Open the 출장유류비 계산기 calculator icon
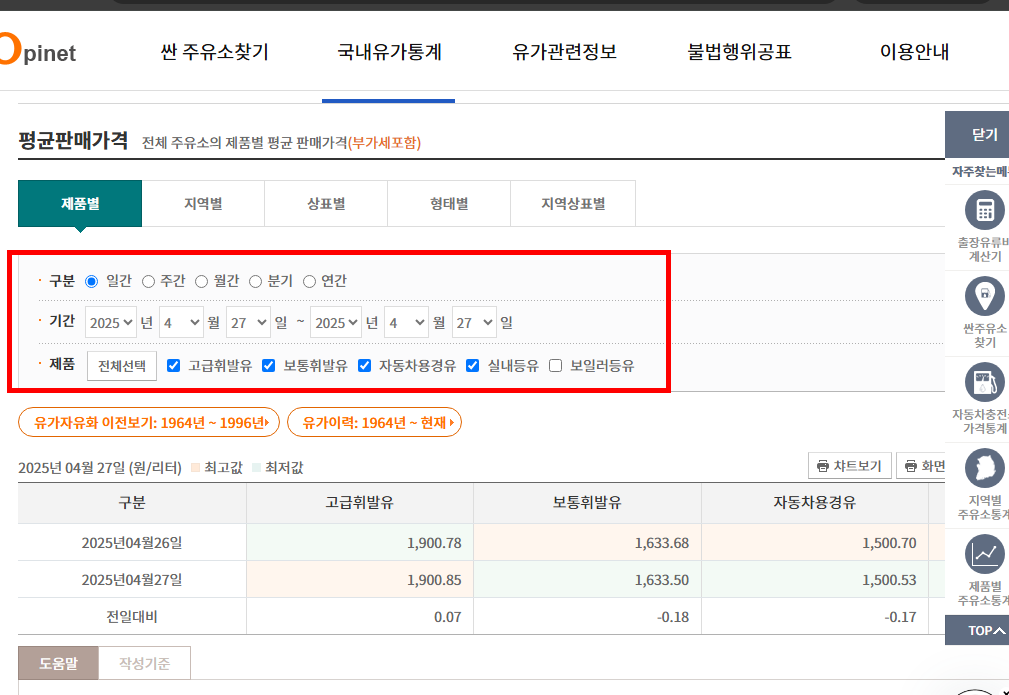Image resolution: width=1009 pixels, height=695 pixels. click(986, 210)
